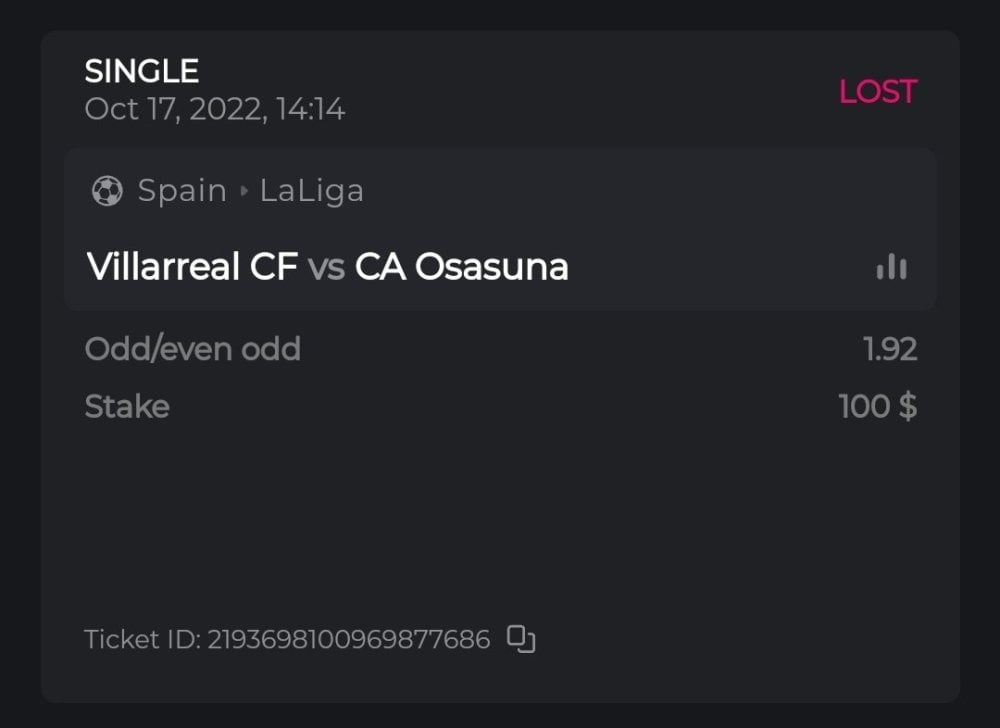Select the CA Osasuna team name
1000x728 pixels.
(x=461, y=267)
